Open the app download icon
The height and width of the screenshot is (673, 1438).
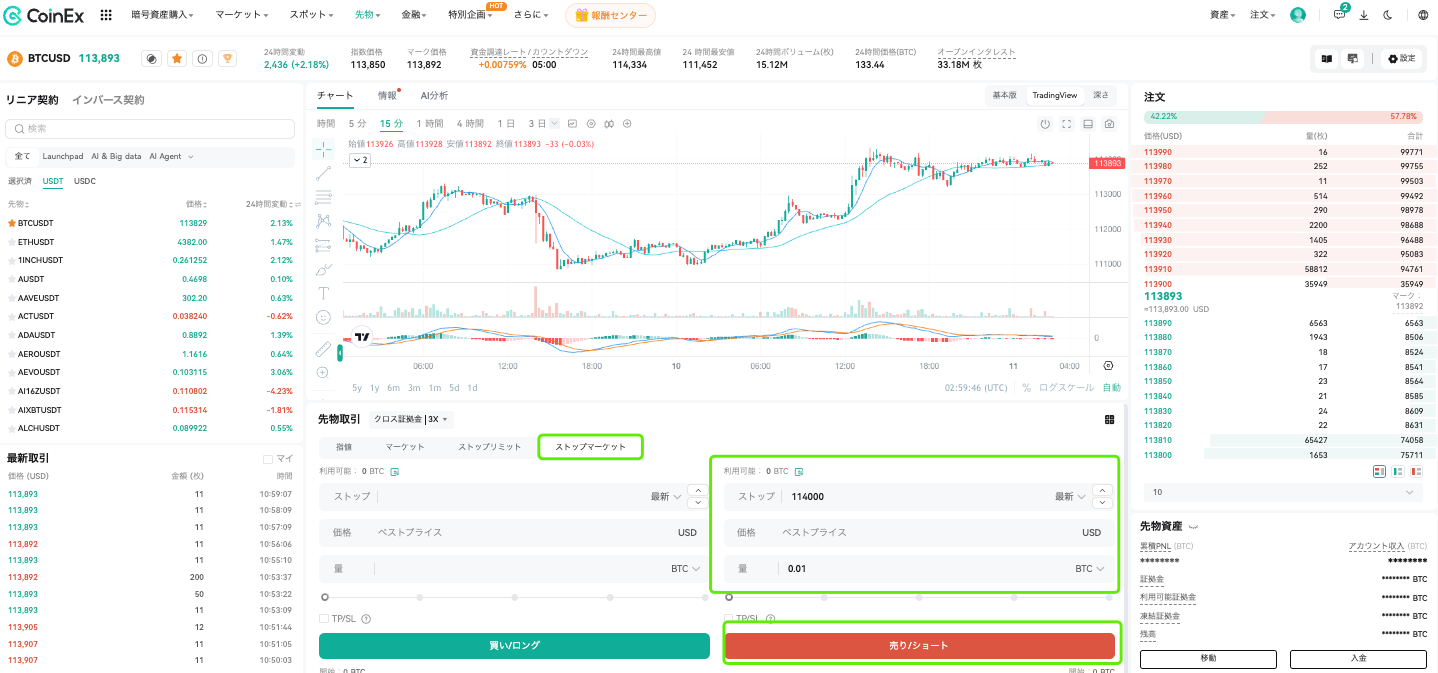coord(1364,15)
